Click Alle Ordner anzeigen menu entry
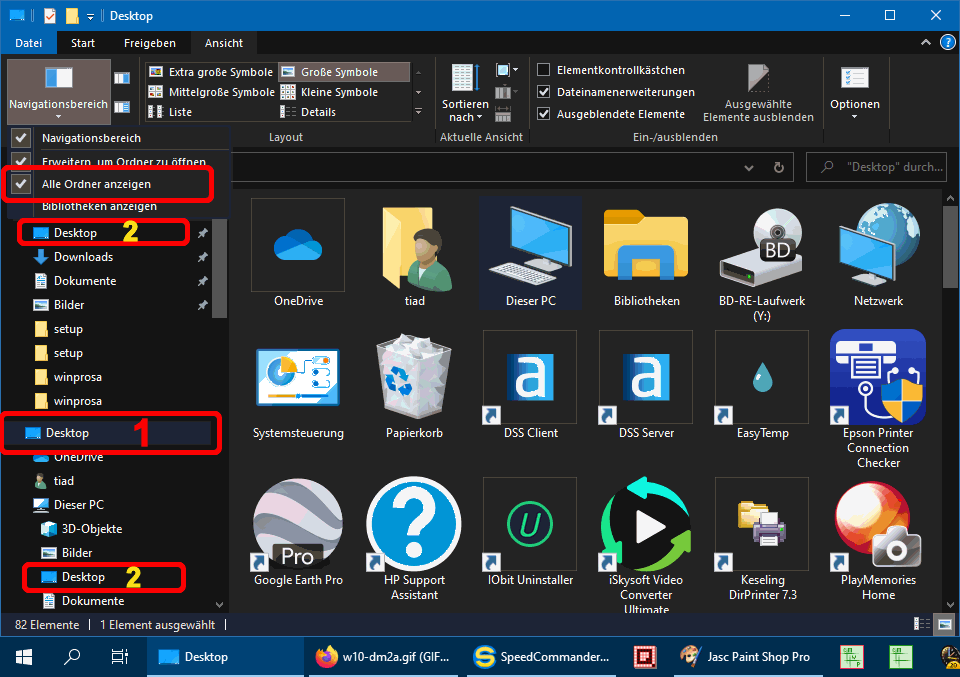The width and height of the screenshot is (960, 677). tap(97, 184)
